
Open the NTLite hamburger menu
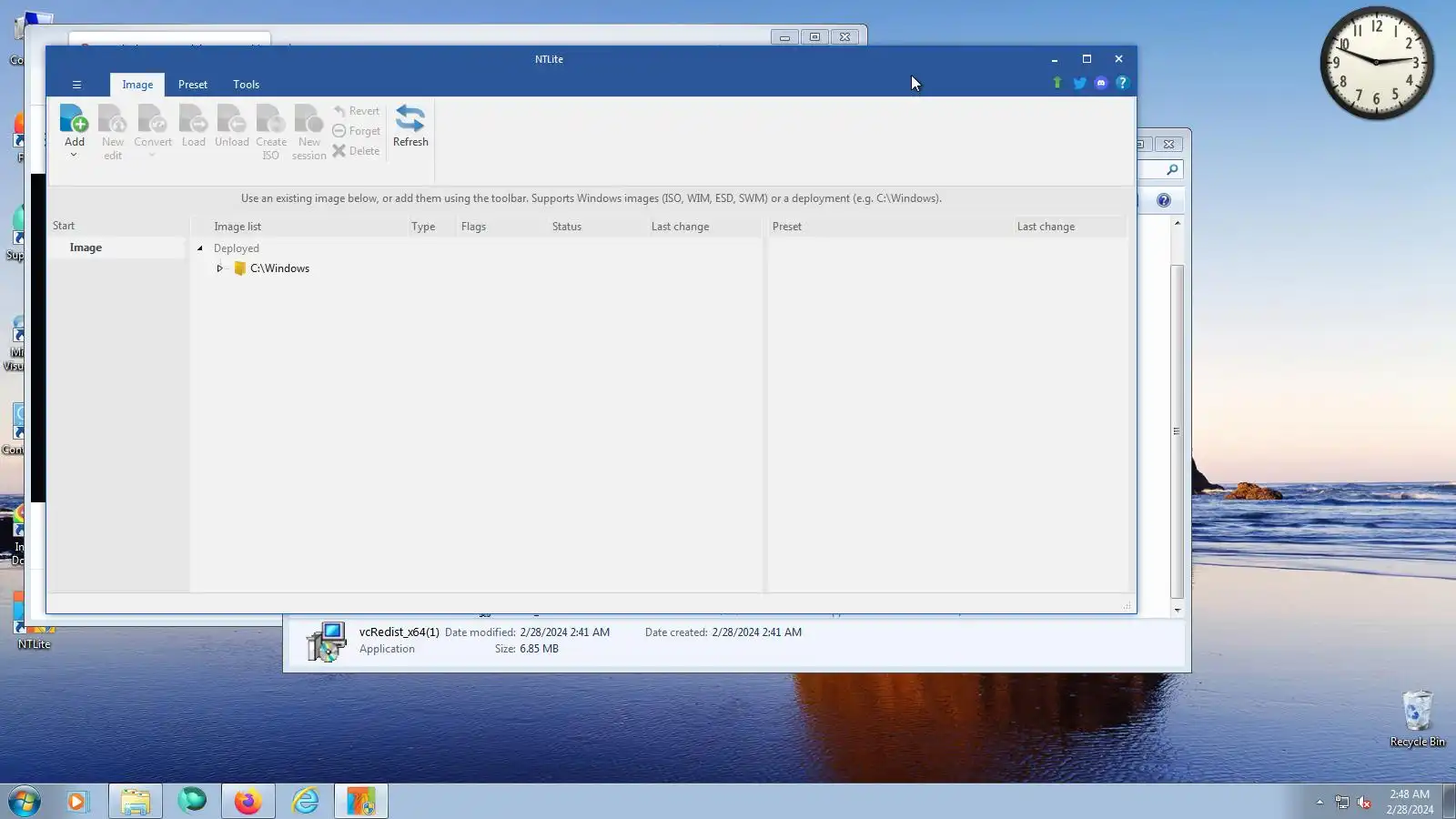(76, 85)
